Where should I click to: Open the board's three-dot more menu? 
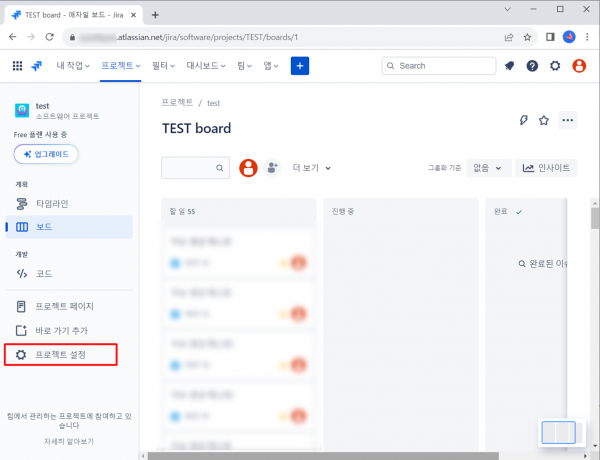tap(568, 120)
